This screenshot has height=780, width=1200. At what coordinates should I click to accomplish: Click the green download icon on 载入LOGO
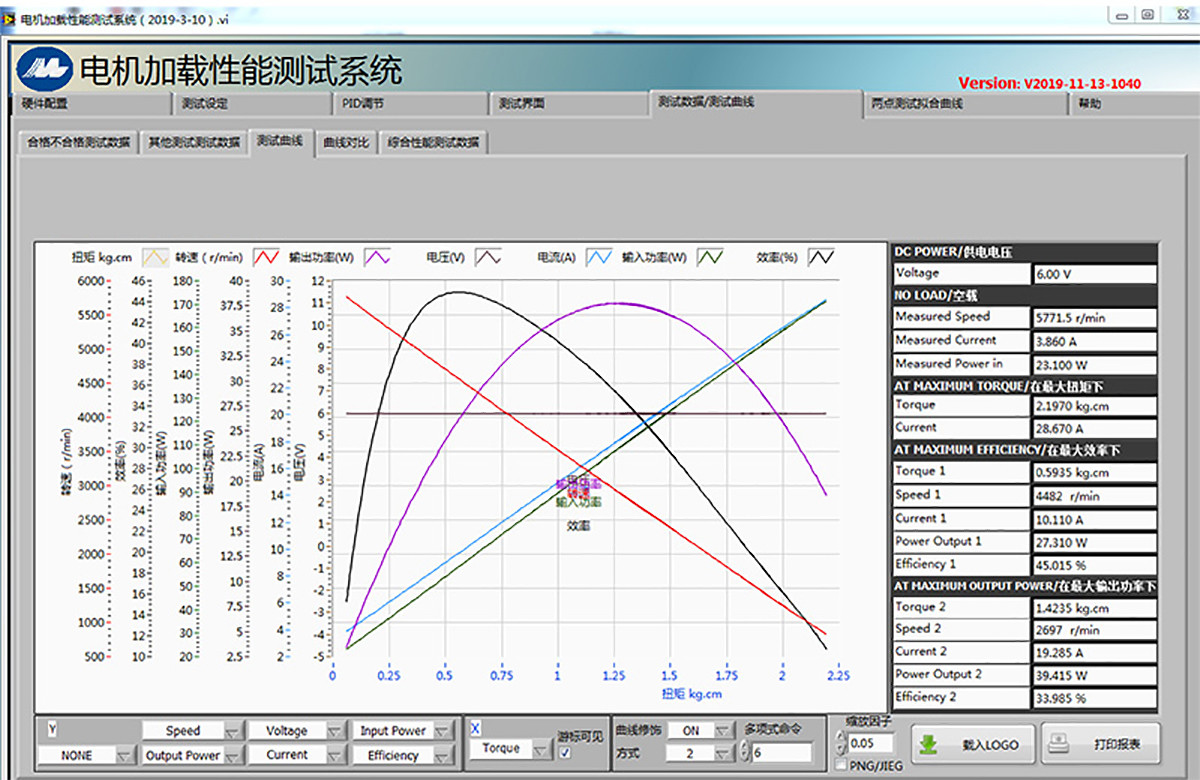click(x=928, y=745)
